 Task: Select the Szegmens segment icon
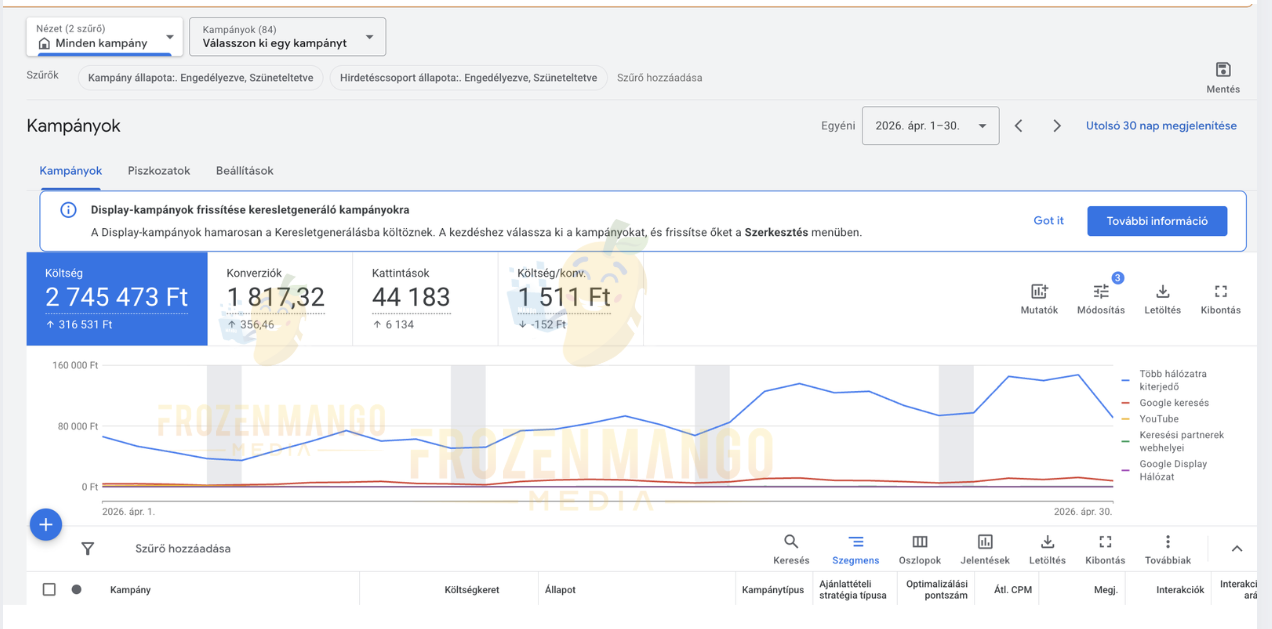point(855,541)
